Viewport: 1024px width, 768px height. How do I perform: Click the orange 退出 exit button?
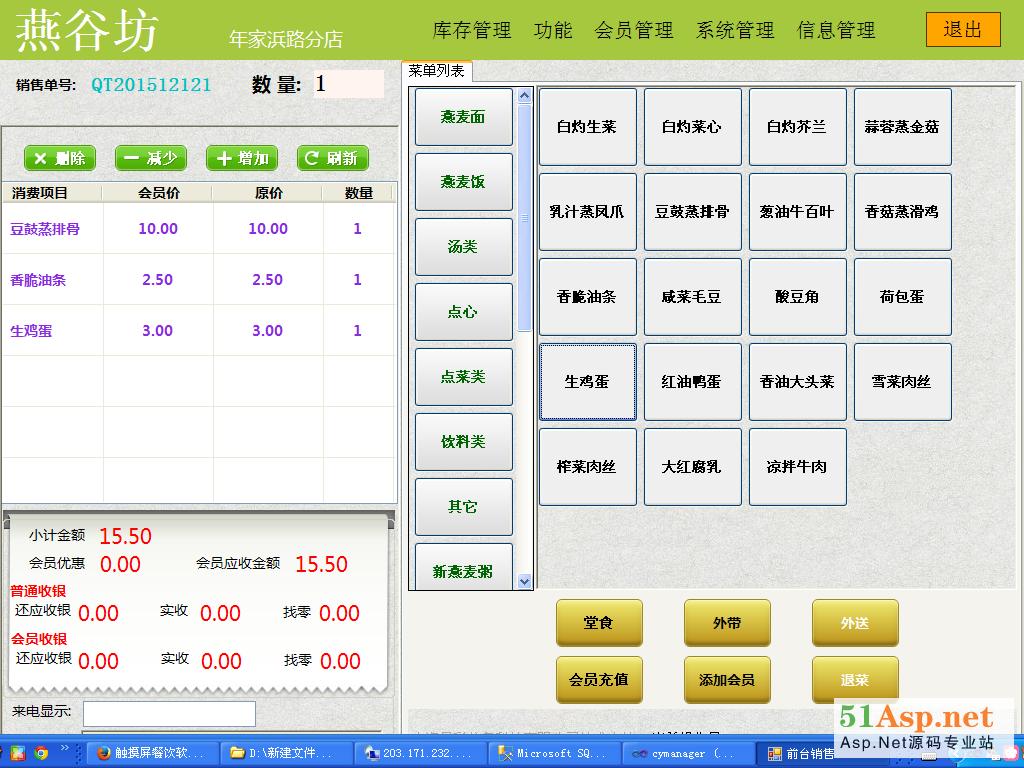point(962,30)
